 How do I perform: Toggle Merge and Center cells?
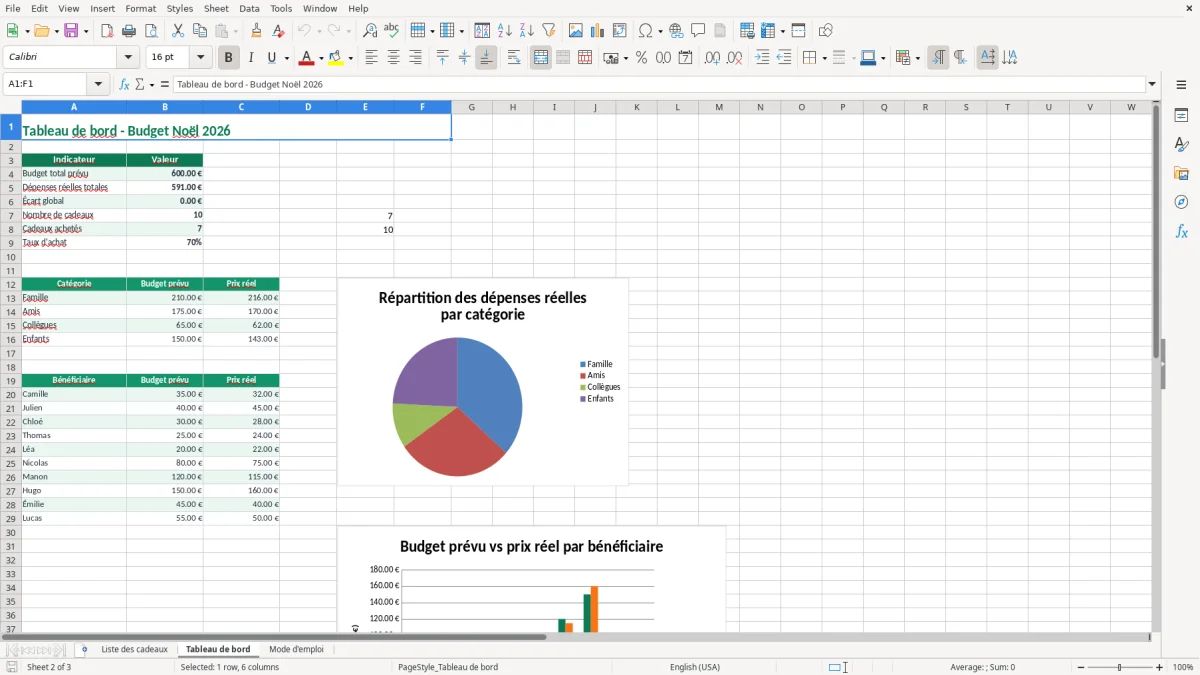pyautogui.click(x=541, y=58)
